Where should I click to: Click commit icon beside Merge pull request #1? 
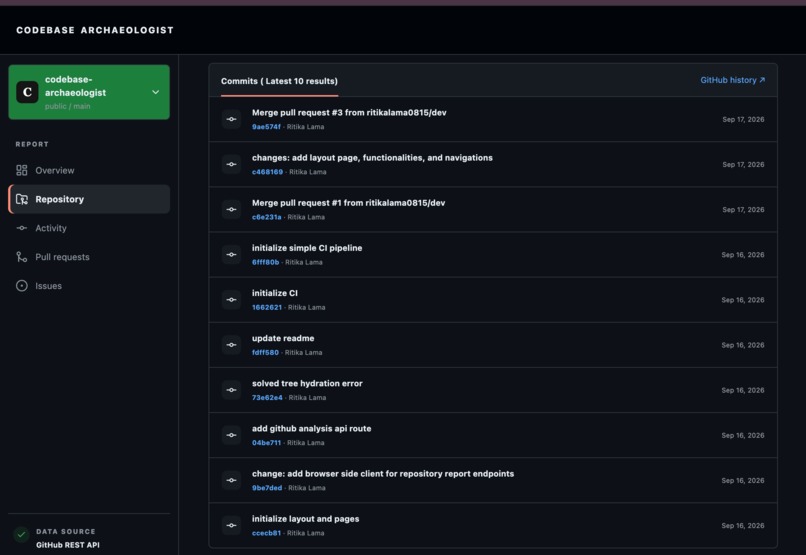(x=231, y=210)
